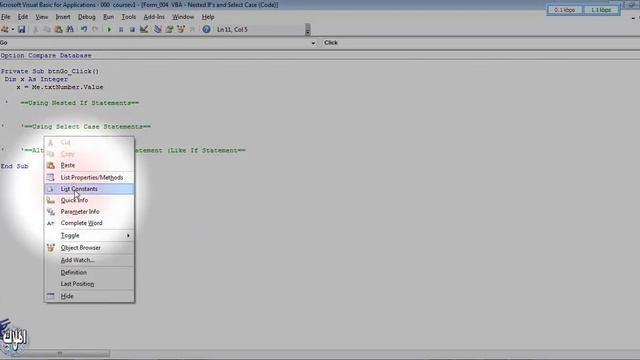Viewport: 640px width, 360px height.
Task: Click the 'Using Nested If Statements' comment
Action: coord(80,103)
